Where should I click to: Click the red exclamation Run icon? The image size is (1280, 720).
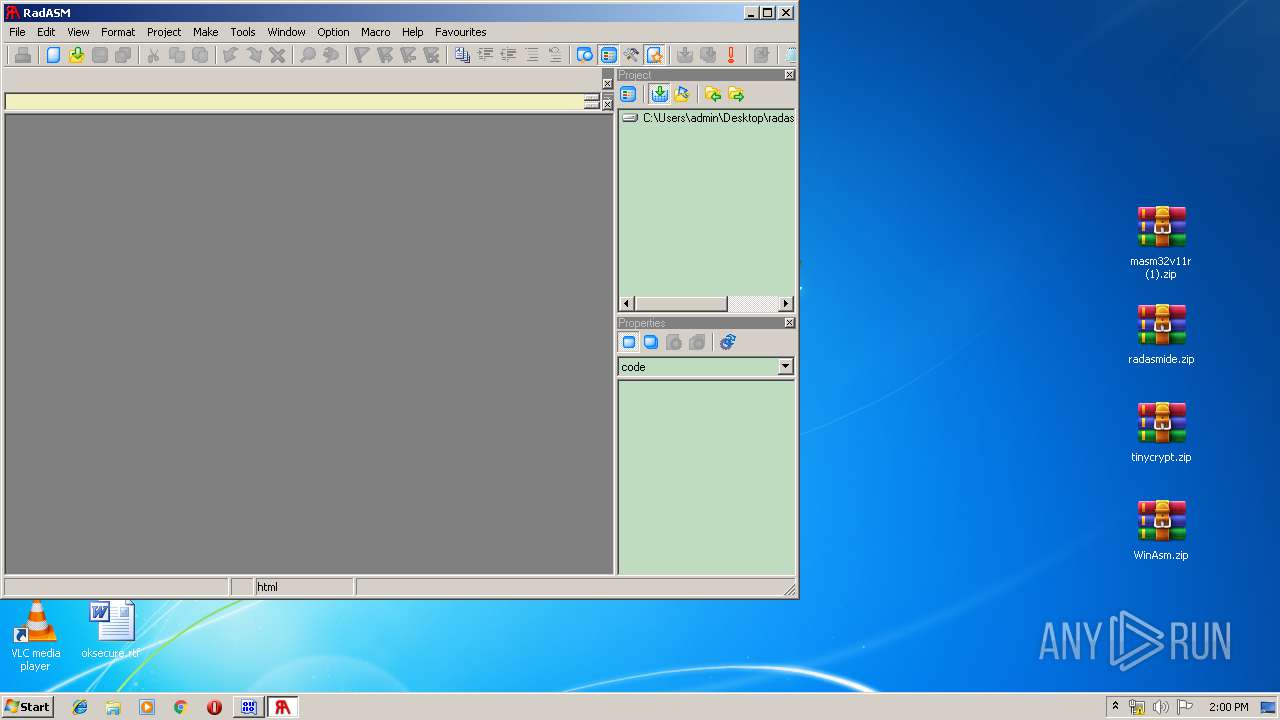731,55
